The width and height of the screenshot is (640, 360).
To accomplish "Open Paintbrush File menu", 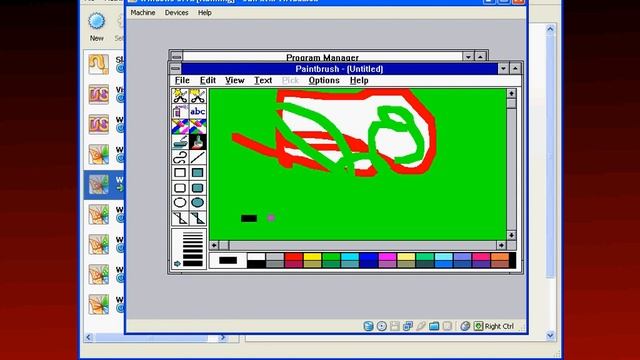I will coord(182,80).
